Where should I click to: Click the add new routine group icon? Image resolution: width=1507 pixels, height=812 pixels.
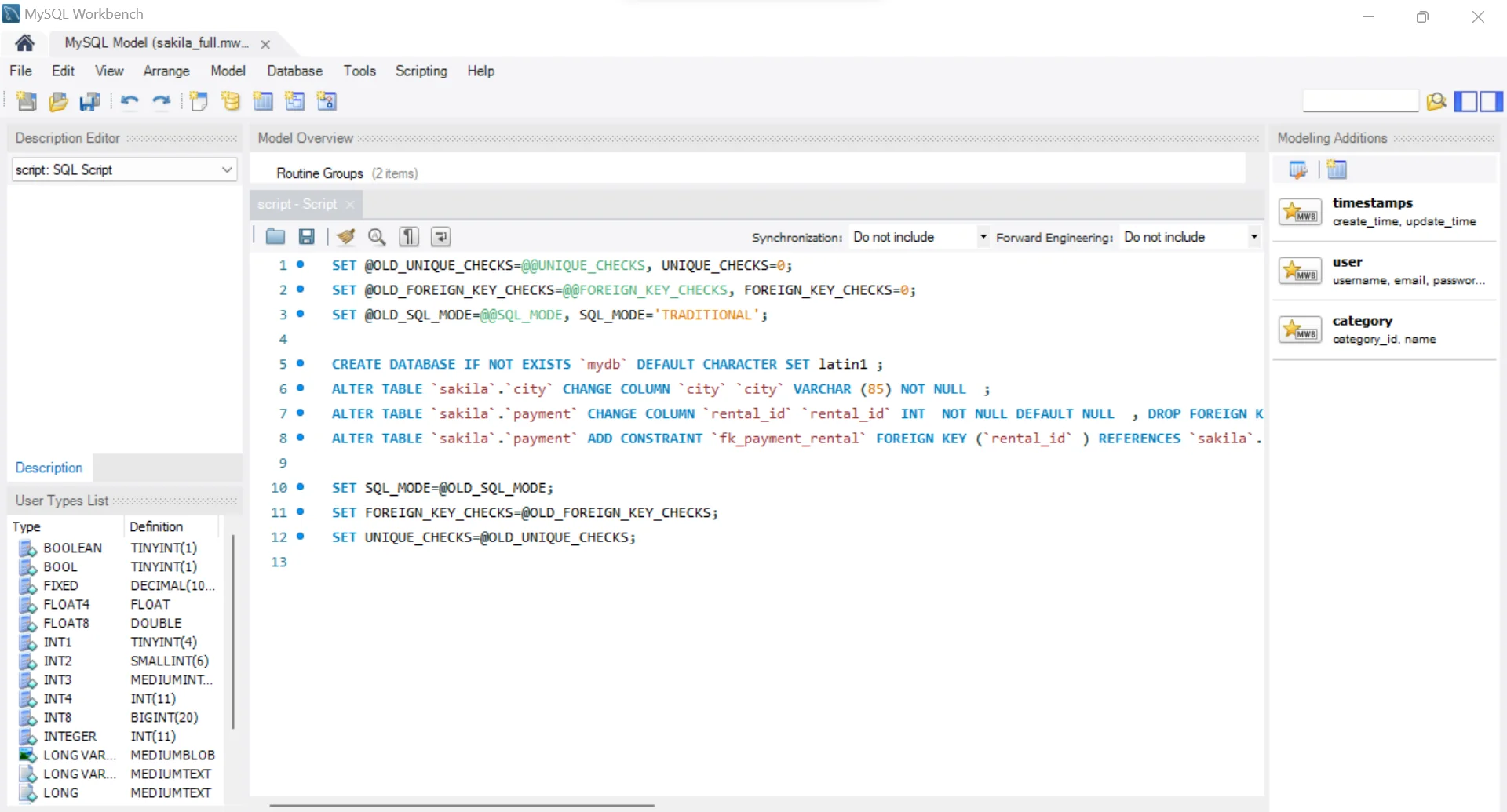point(327,101)
